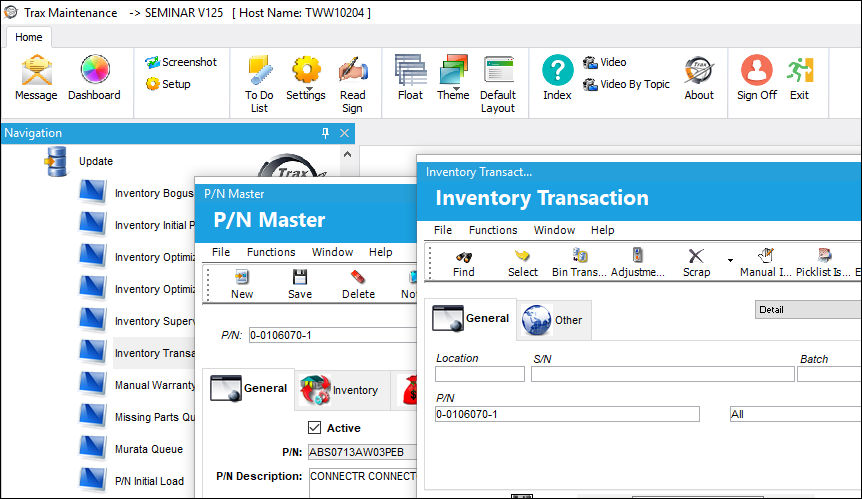Open the About Trax icon
This screenshot has height=499, width=862.
click(x=699, y=77)
